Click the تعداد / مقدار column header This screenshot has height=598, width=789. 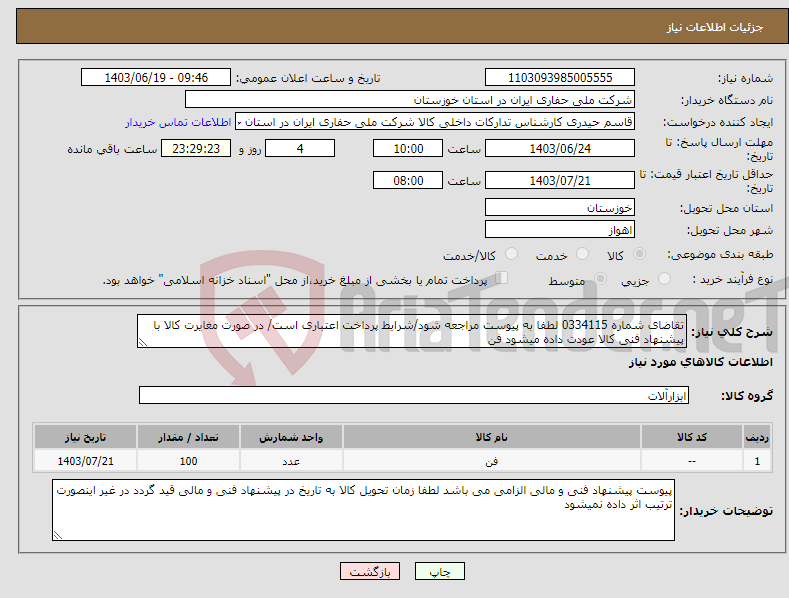point(188,437)
